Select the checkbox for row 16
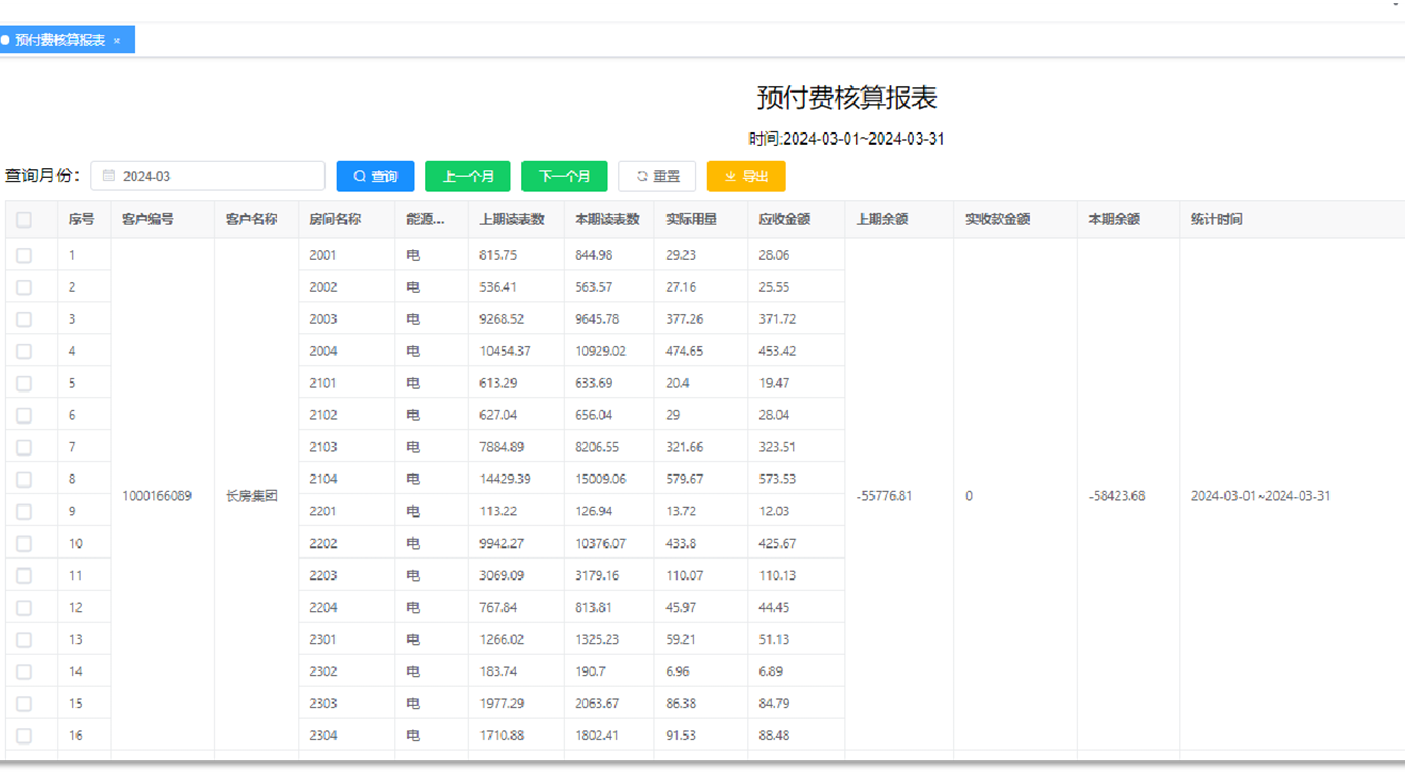This screenshot has height=773, width=1405. 24,736
